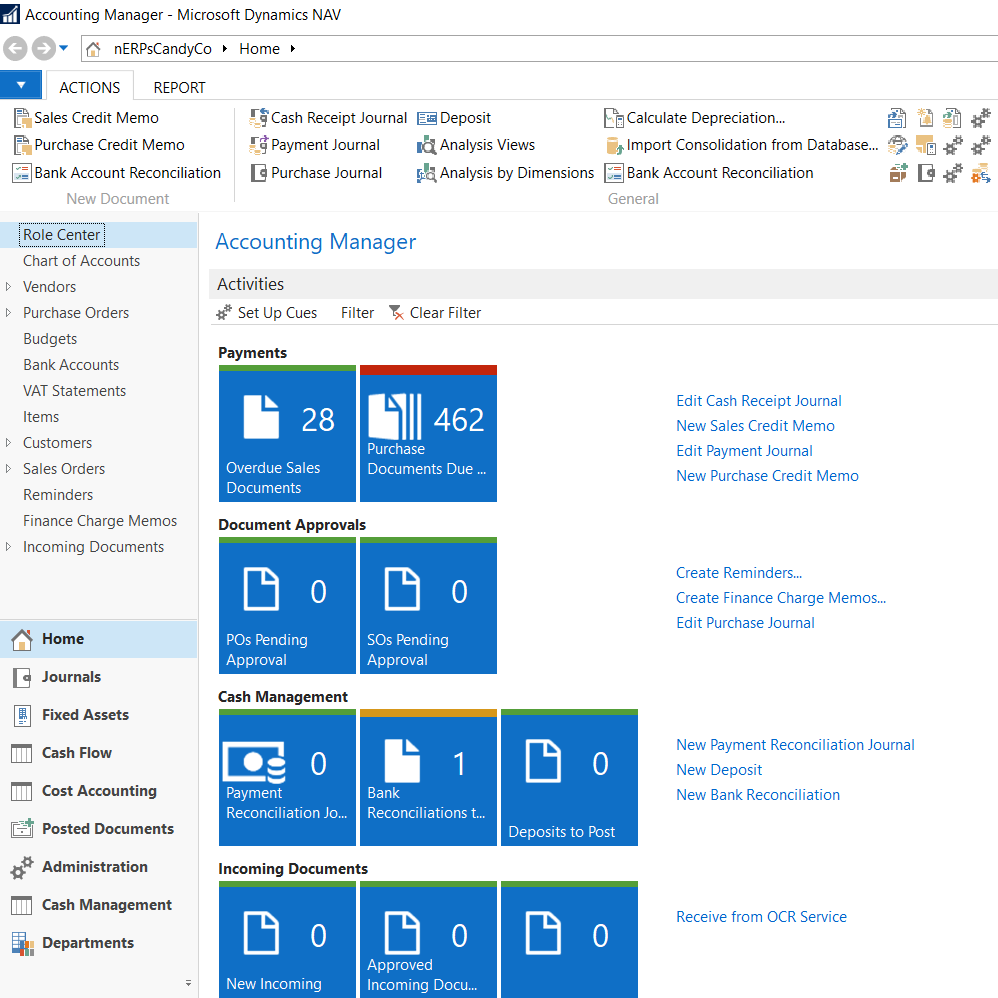Switch to the REPORT ribbon tab
The height and width of the screenshot is (998, 998).
(179, 87)
